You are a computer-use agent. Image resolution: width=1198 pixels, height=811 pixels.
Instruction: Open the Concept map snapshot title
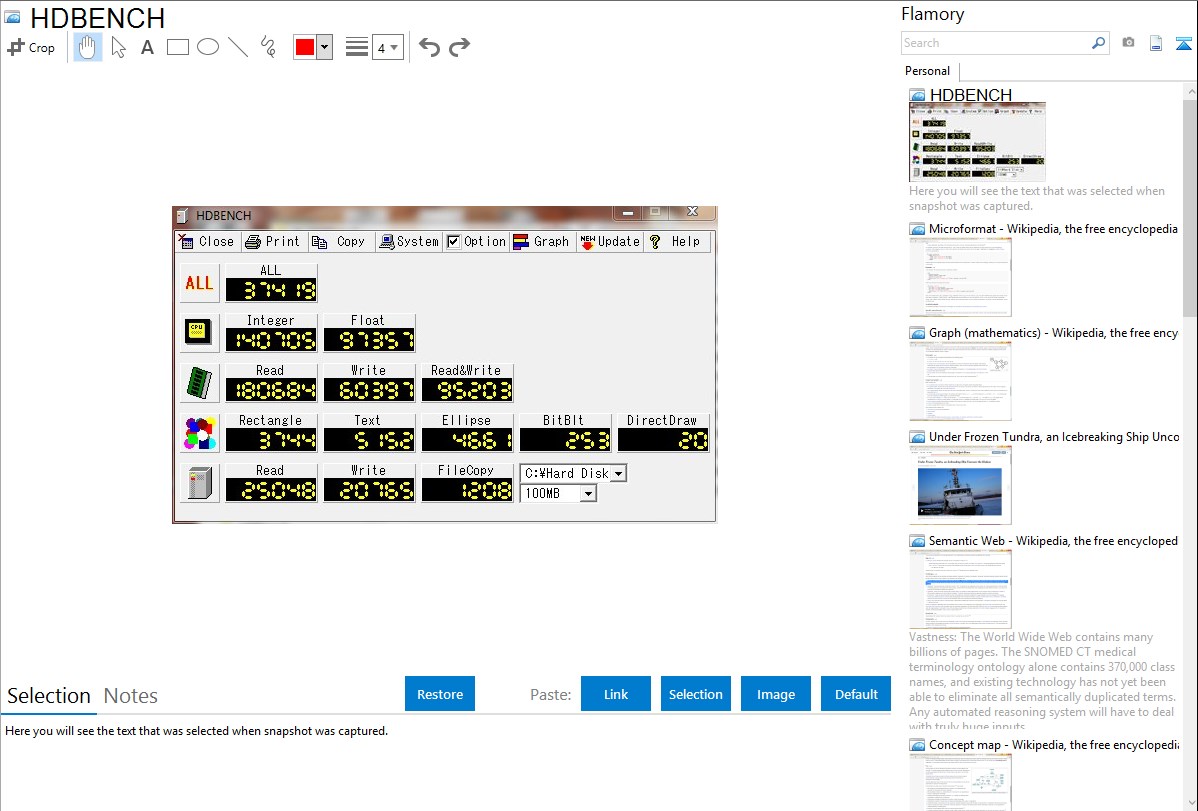[x=1053, y=744]
